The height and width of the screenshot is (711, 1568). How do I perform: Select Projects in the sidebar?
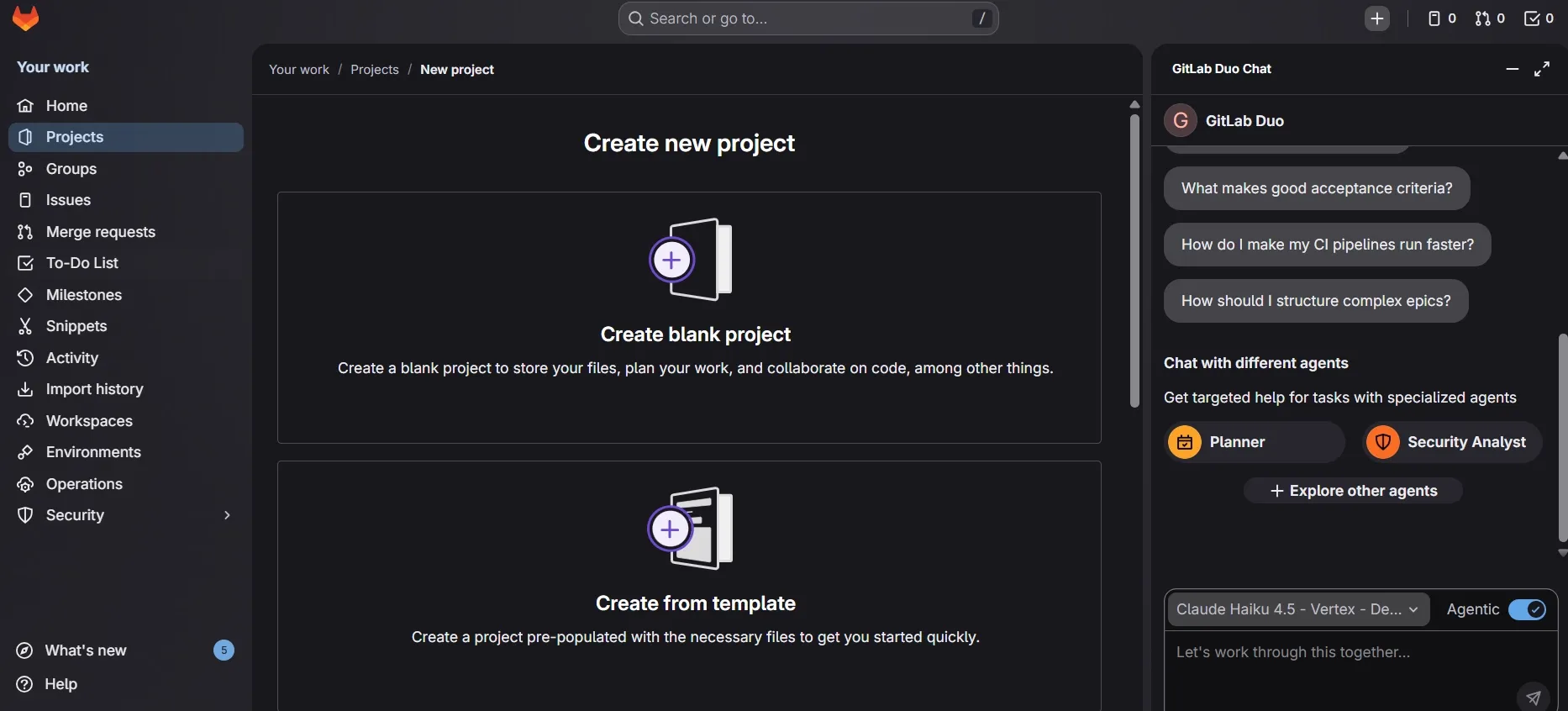click(x=126, y=137)
